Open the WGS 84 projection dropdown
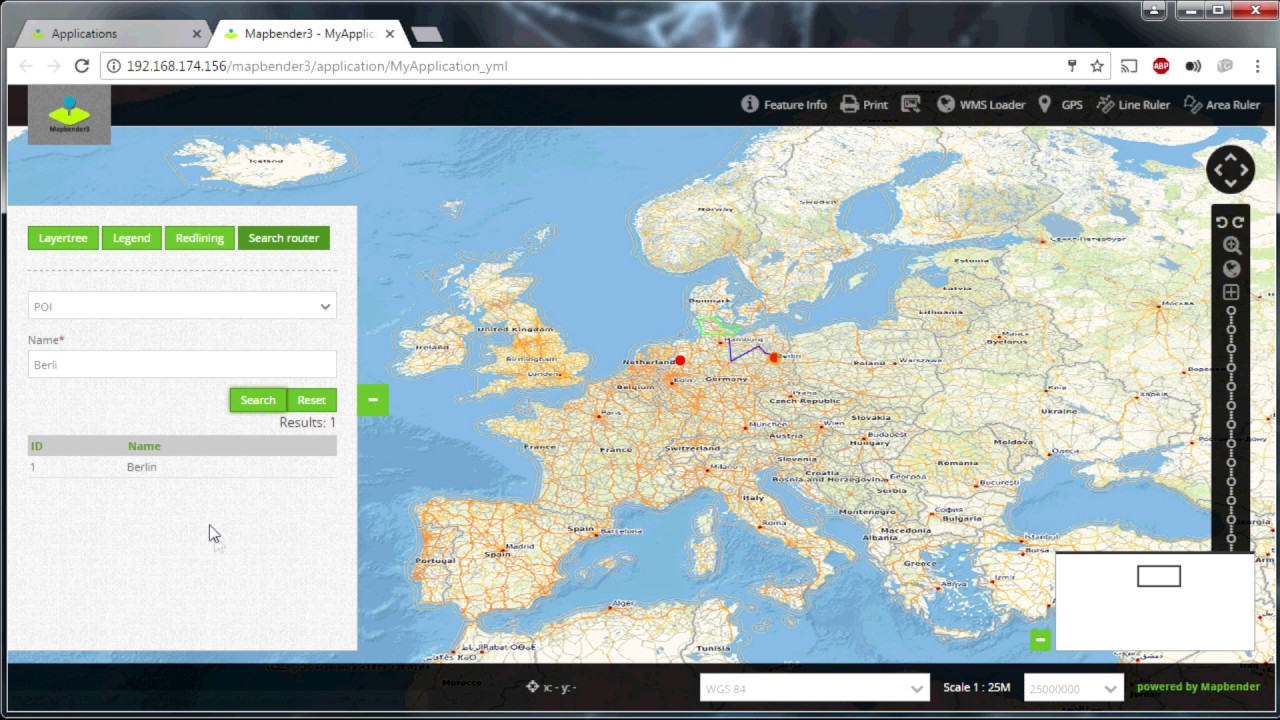The image size is (1280, 720). click(815, 688)
